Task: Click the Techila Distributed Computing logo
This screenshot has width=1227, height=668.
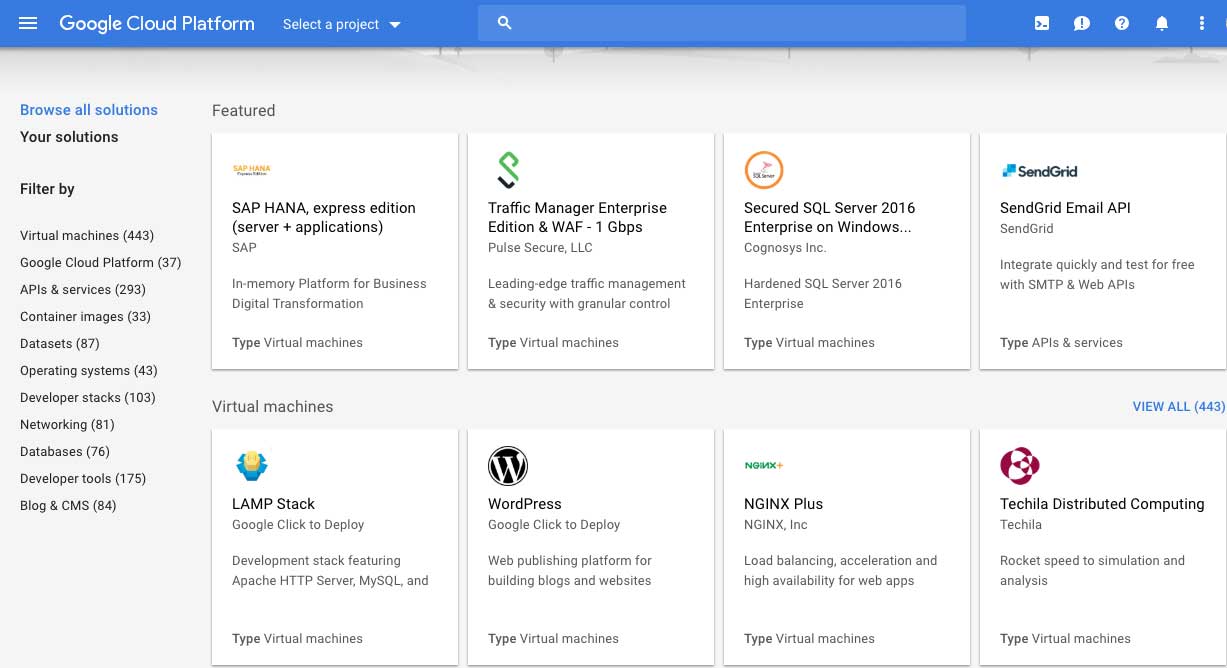Action: click(1020, 466)
